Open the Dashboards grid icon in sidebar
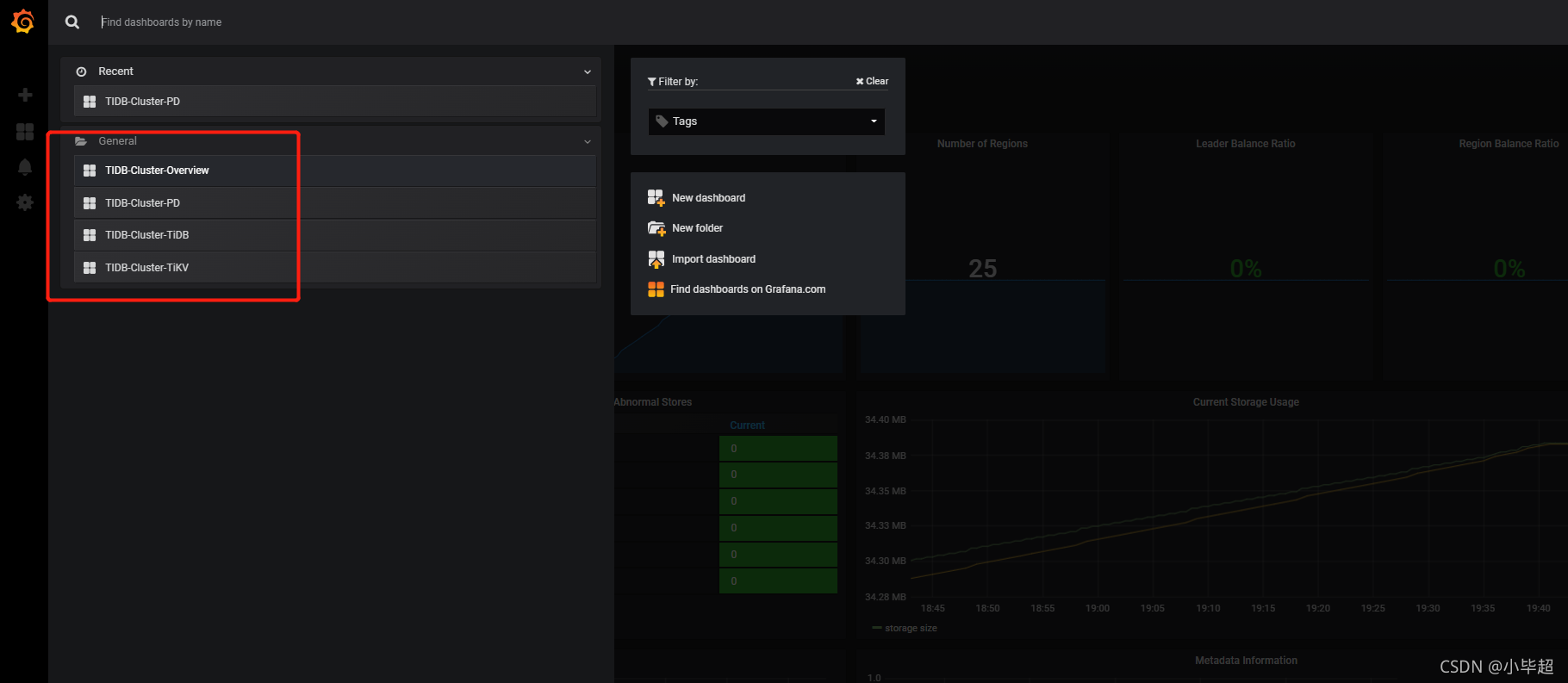 (25, 131)
